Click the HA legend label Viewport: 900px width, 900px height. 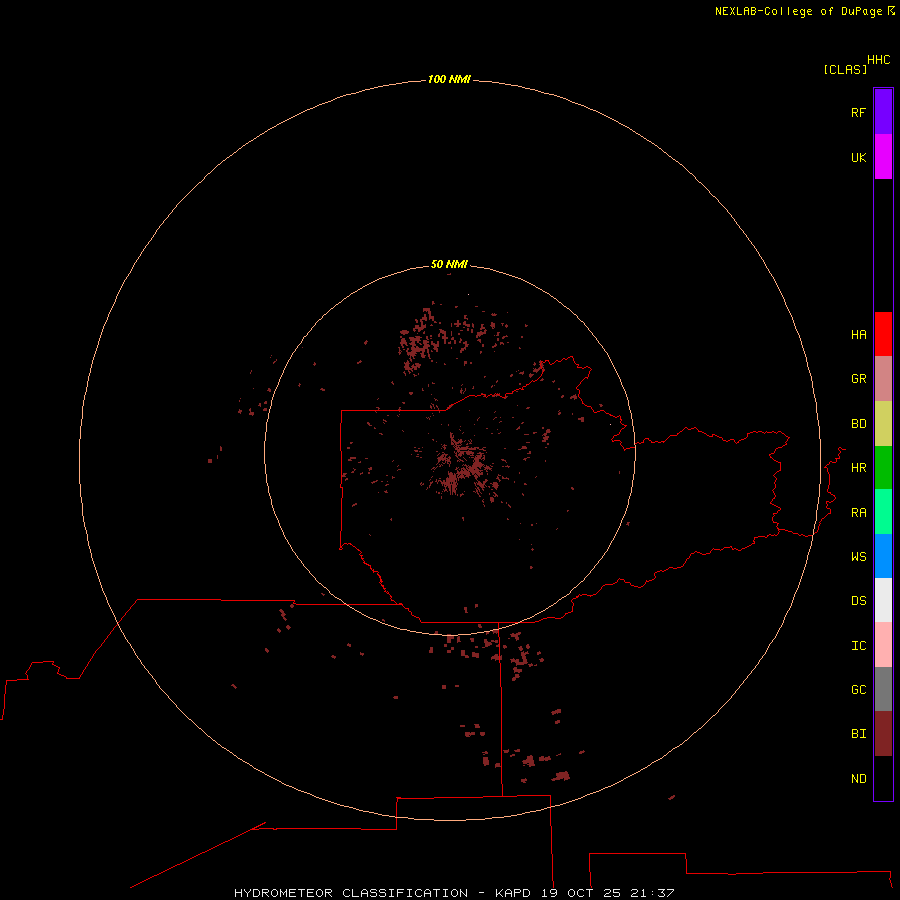tap(858, 335)
